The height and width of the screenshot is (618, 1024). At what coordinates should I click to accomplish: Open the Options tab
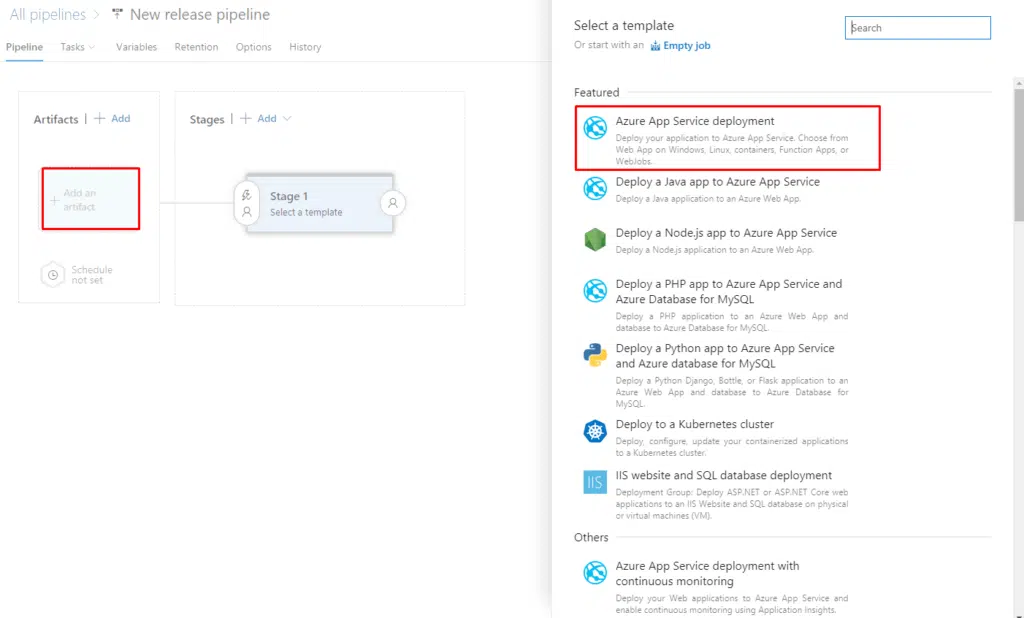(x=253, y=47)
